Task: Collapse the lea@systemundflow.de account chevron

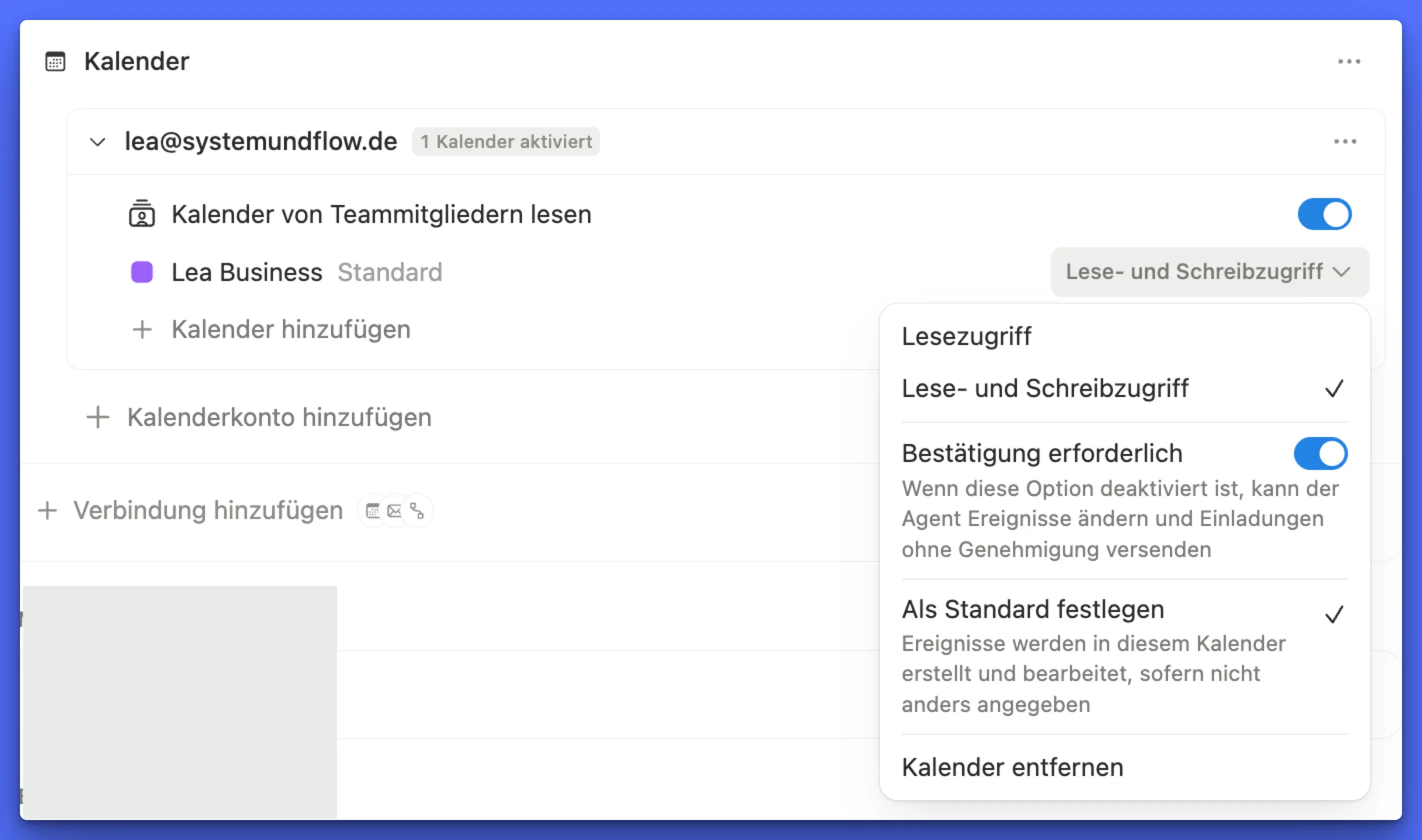Action: 97,141
